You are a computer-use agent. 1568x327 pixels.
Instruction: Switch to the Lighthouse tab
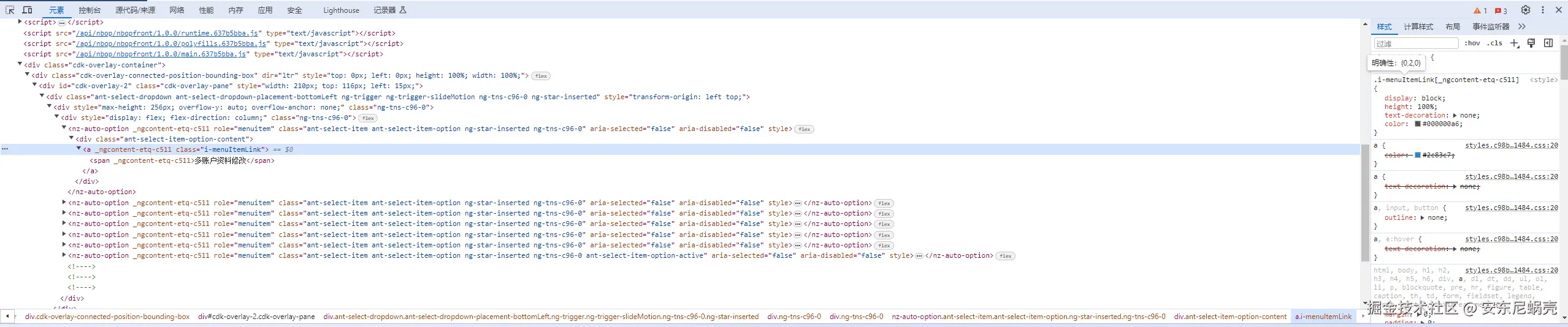point(342,10)
